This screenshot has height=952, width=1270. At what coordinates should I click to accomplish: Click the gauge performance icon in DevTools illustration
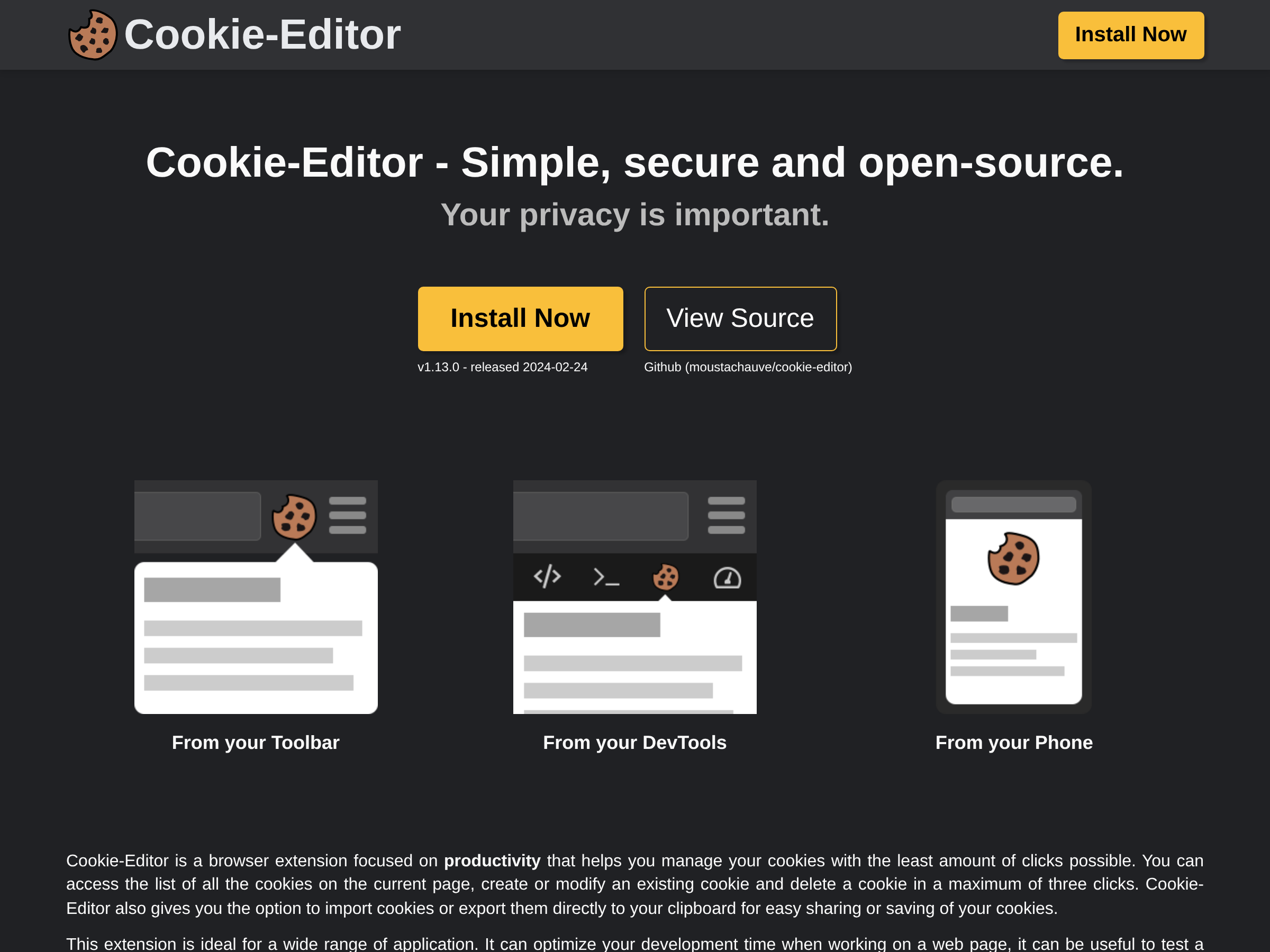pyautogui.click(x=728, y=578)
